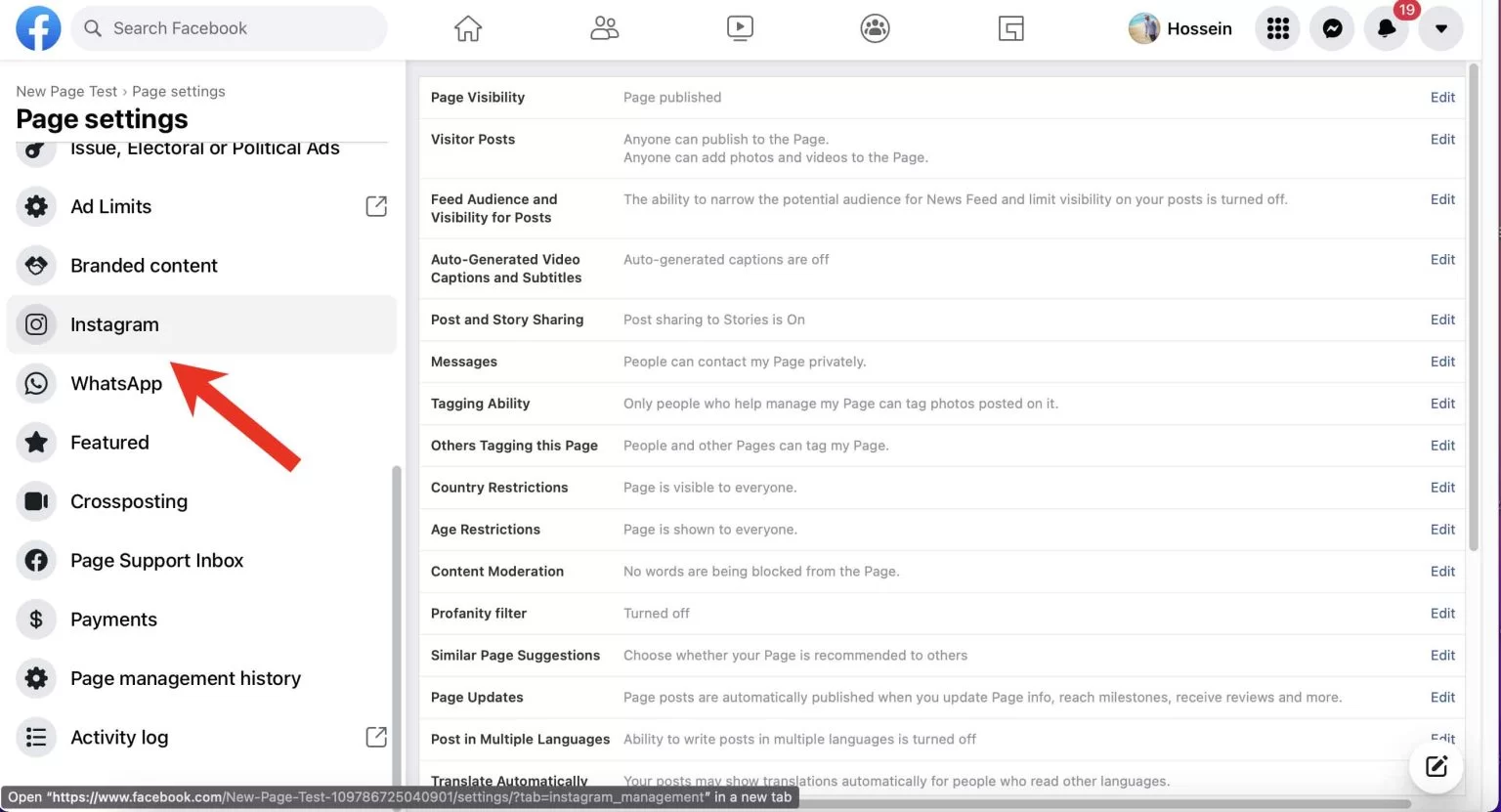This screenshot has width=1501, height=812.
Task: Open Activity log external link icon
Action: pos(376,737)
